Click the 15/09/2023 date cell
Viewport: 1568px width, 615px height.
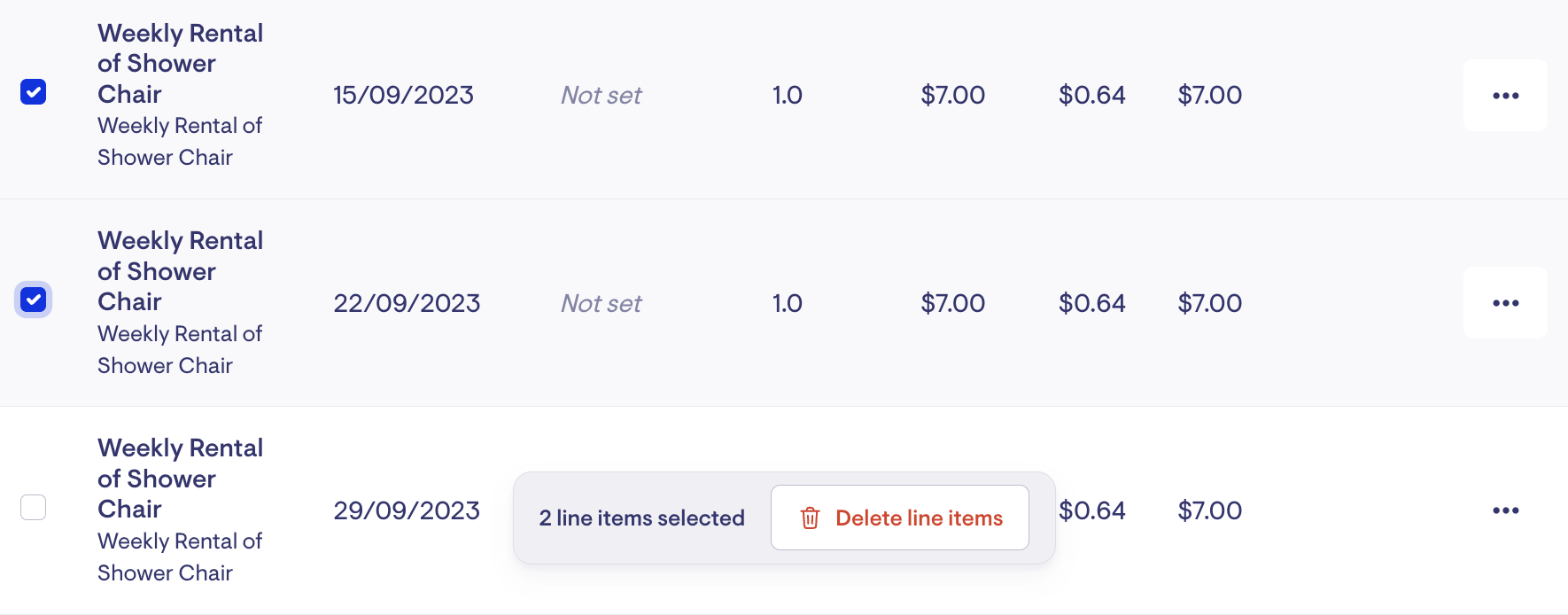(403, 96)
